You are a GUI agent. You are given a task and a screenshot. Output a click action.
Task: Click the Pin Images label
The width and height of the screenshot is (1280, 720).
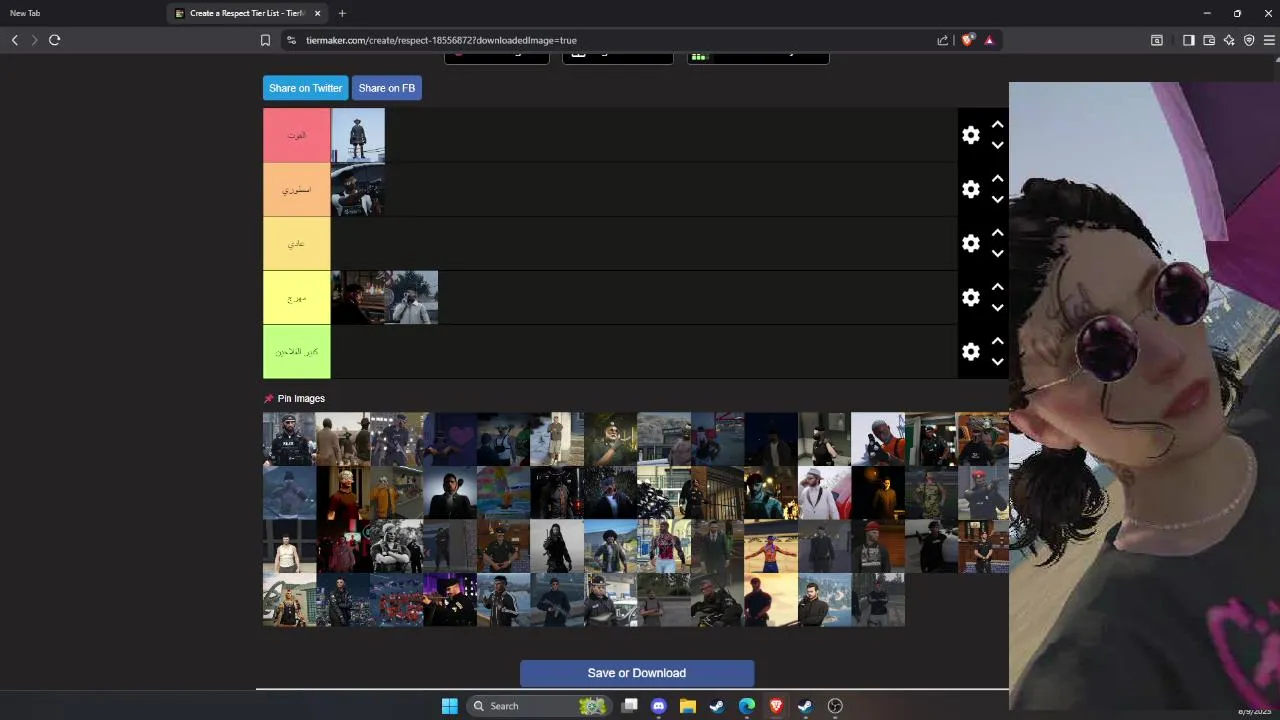click(x=301, y=398)
